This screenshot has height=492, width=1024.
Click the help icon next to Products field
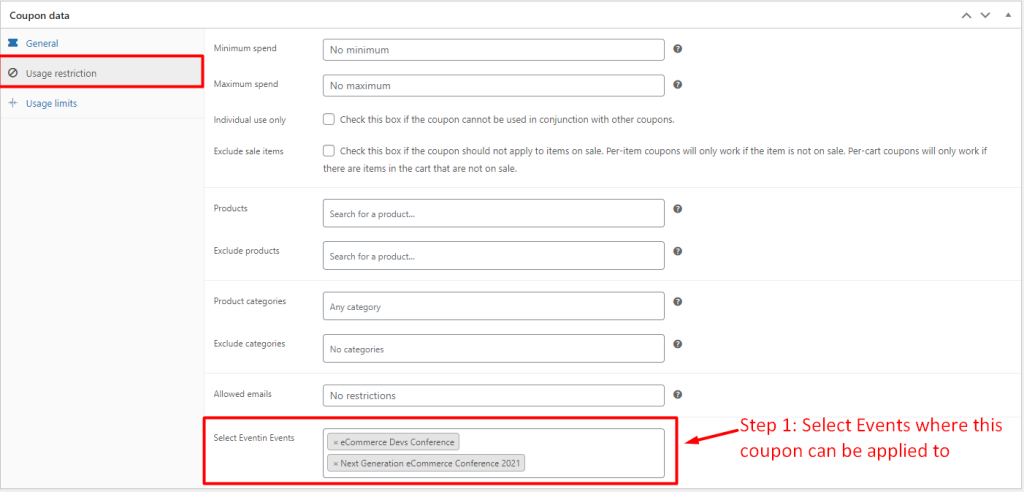click(678, 208)
